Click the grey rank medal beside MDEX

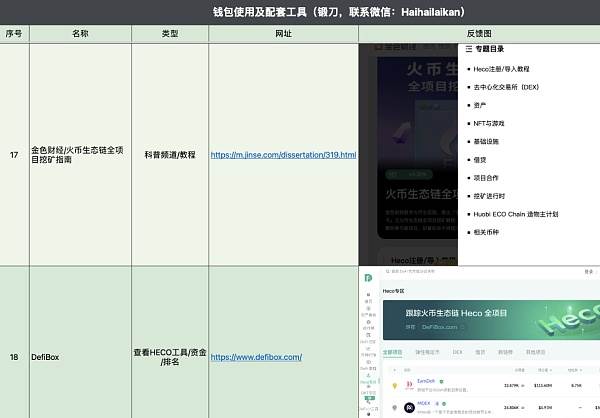coord(395,408)
